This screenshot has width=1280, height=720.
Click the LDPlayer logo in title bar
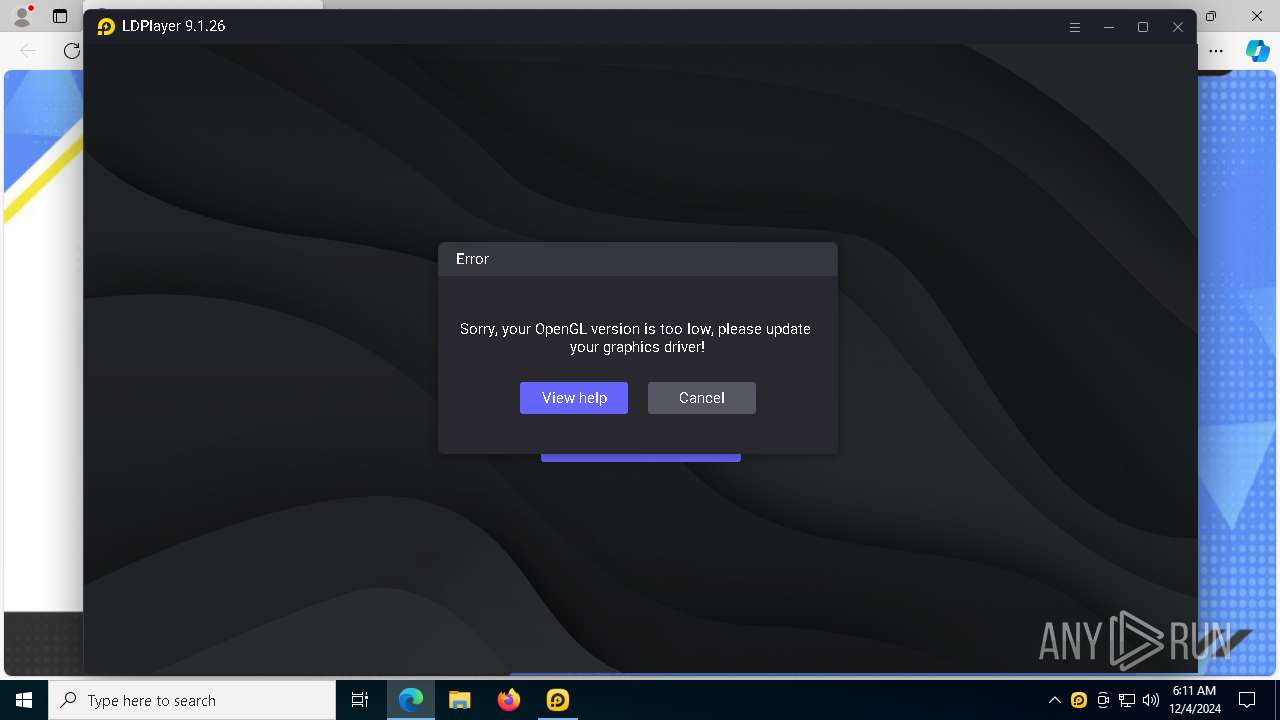point(106,27)
